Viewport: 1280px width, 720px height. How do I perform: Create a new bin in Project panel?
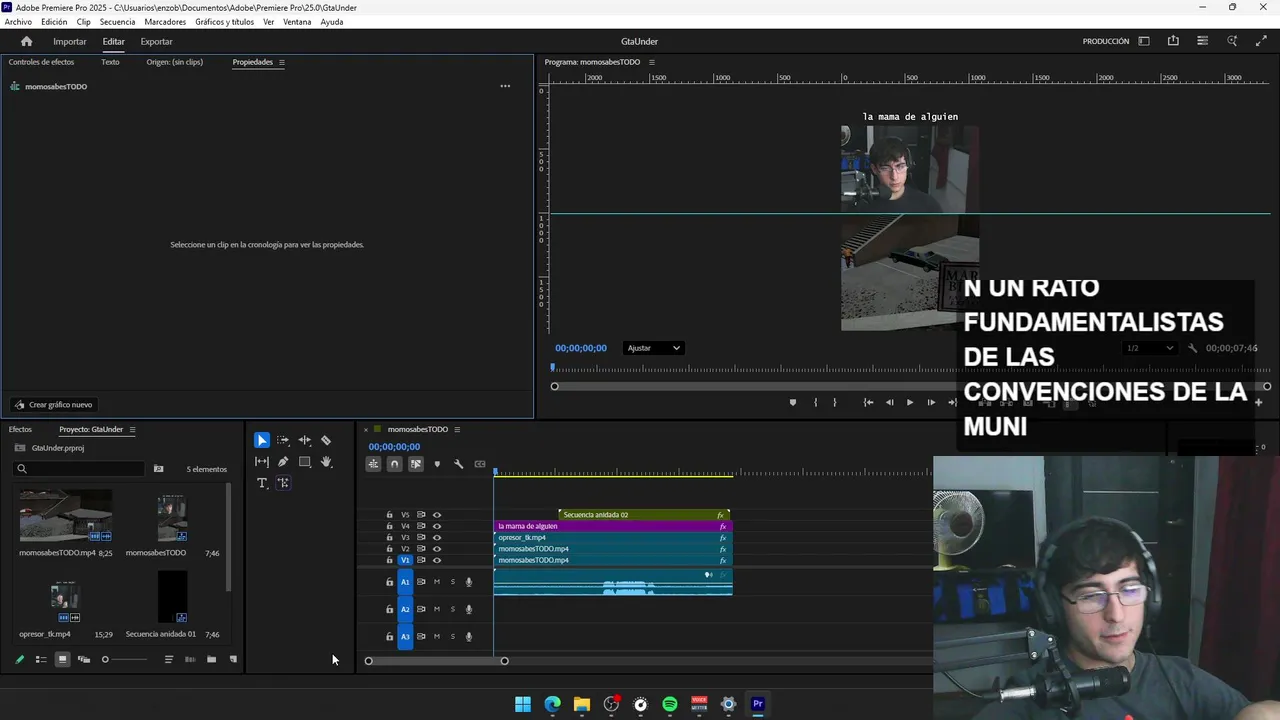211,659
